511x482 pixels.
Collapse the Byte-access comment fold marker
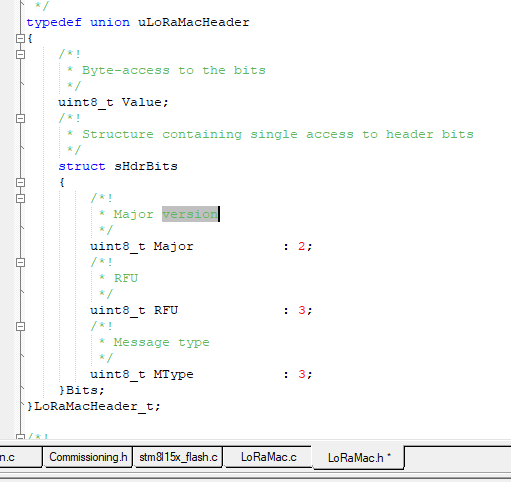pyautogui.click(x=20, y=54)
